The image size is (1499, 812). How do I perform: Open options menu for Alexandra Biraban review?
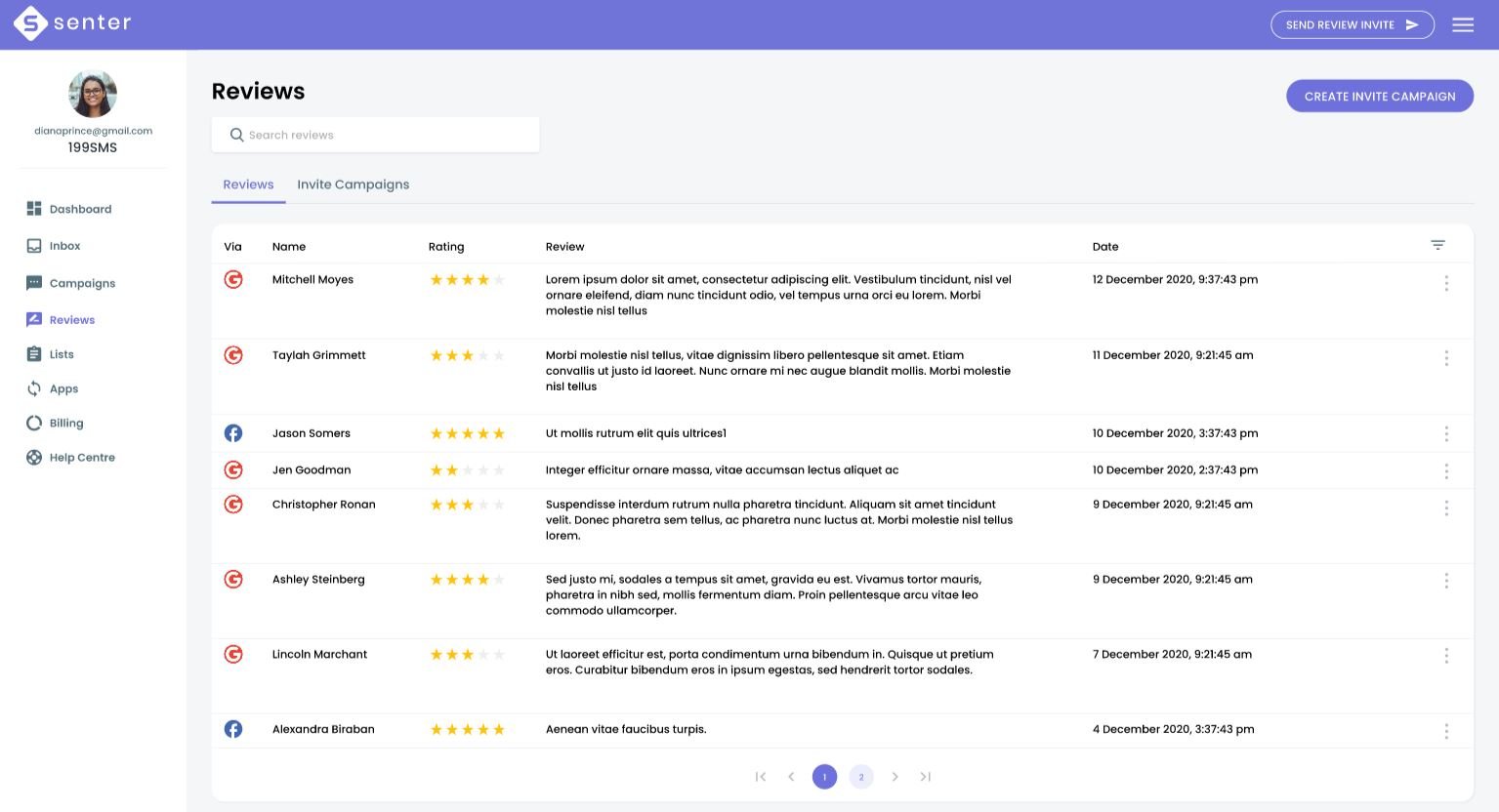point(1446,731)
